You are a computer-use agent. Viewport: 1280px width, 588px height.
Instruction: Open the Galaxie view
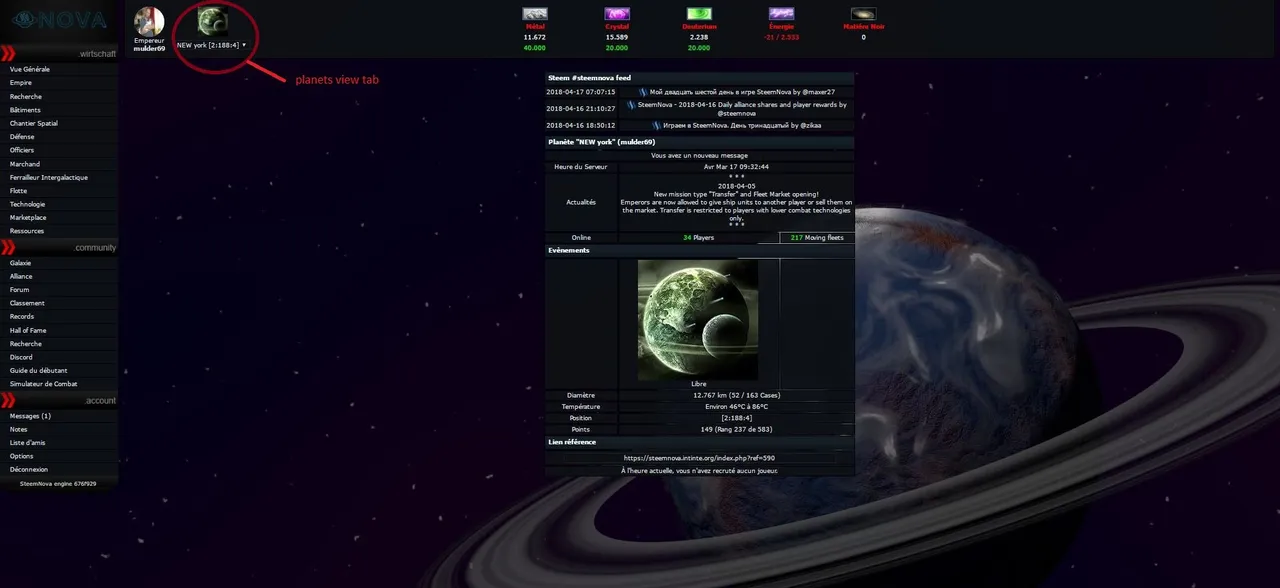(21, 263)
